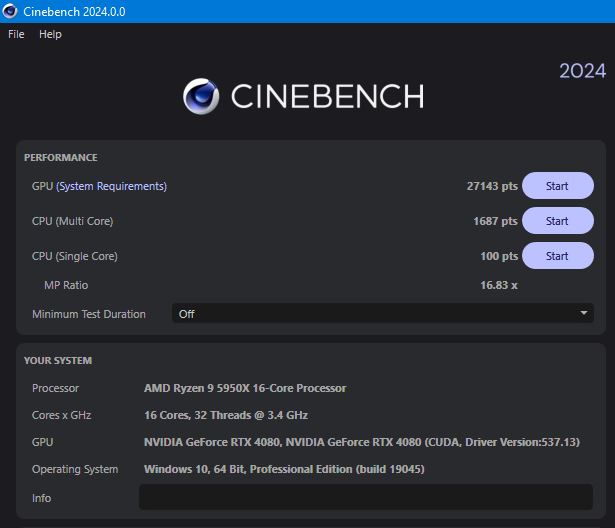Screen dimensions: 615x528
Task: Open the Help menu
Action: tap(50, 34)
